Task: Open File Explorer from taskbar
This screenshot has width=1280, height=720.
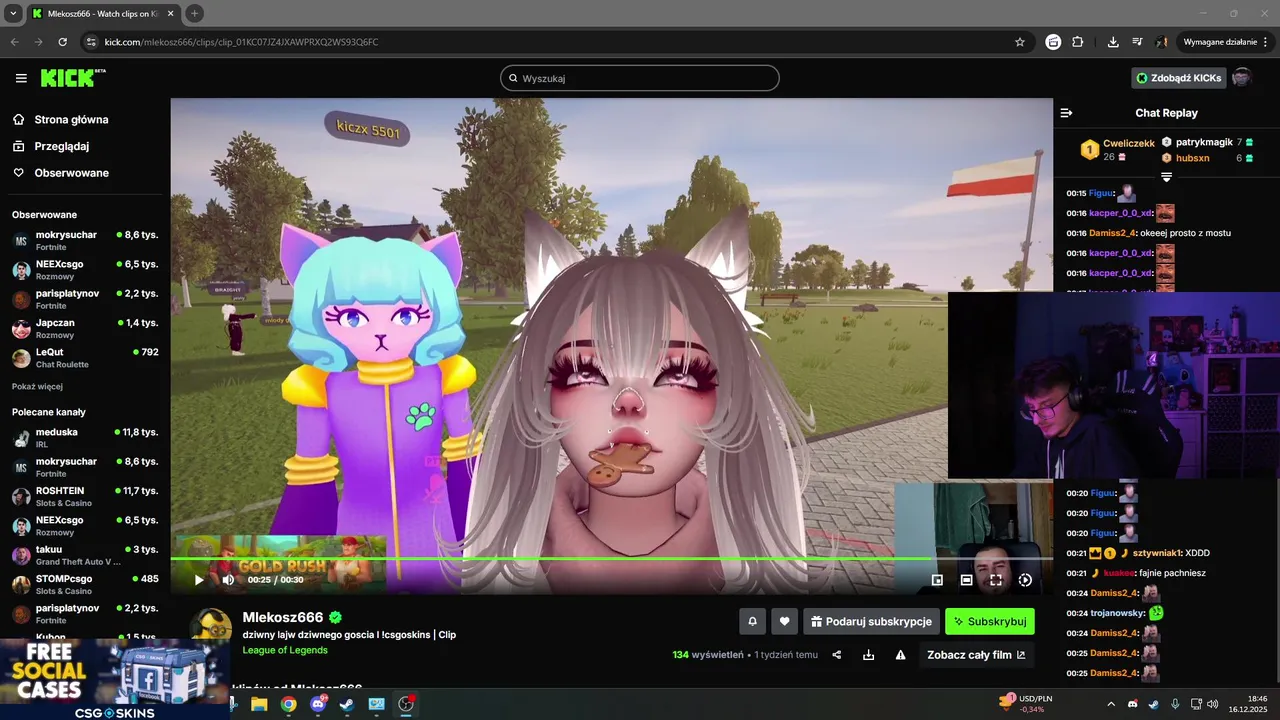Action: coord(259,704)
